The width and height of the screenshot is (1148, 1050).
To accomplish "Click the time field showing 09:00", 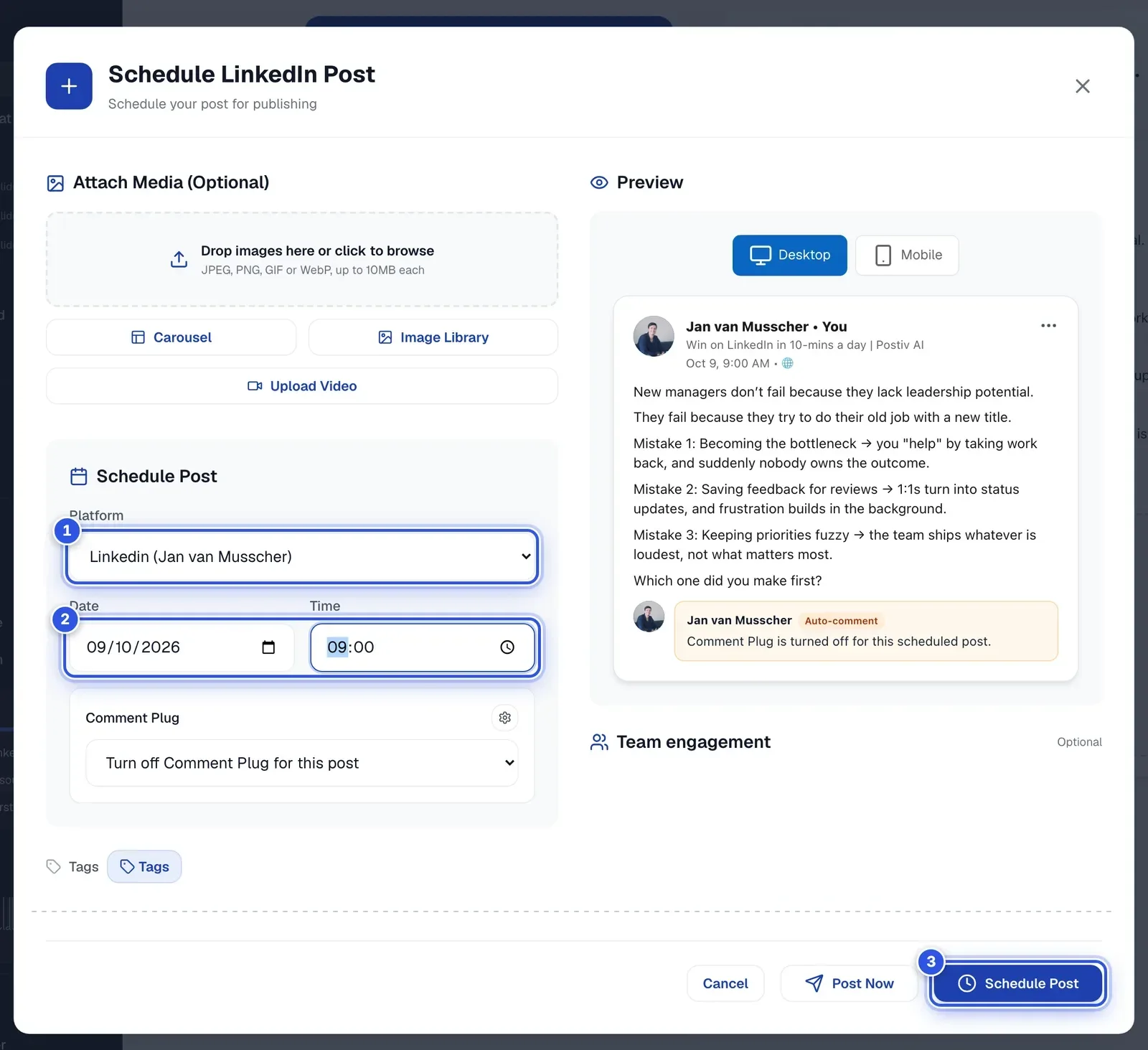I will (x=423, y=647).
